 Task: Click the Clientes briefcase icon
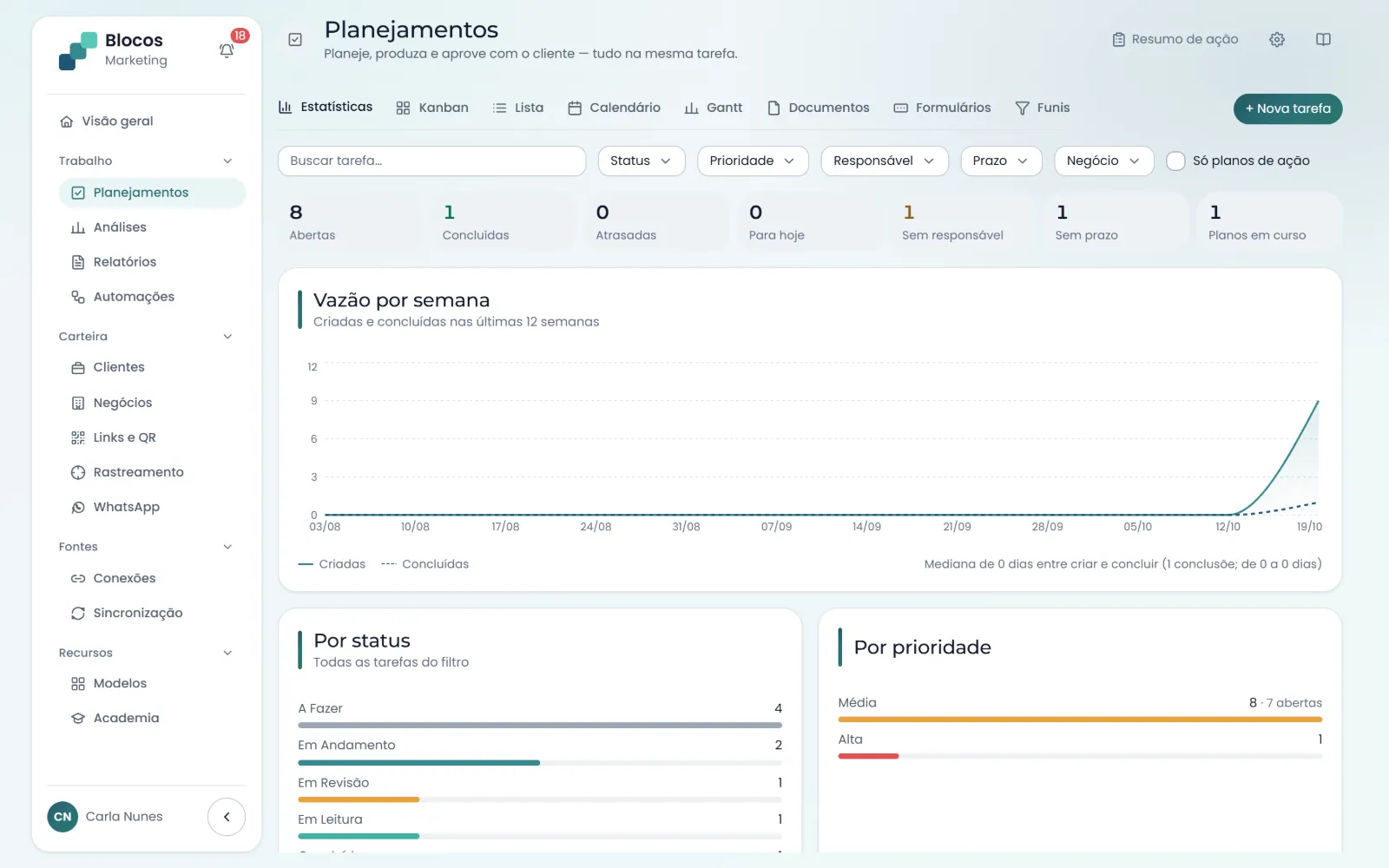point(78,367)
